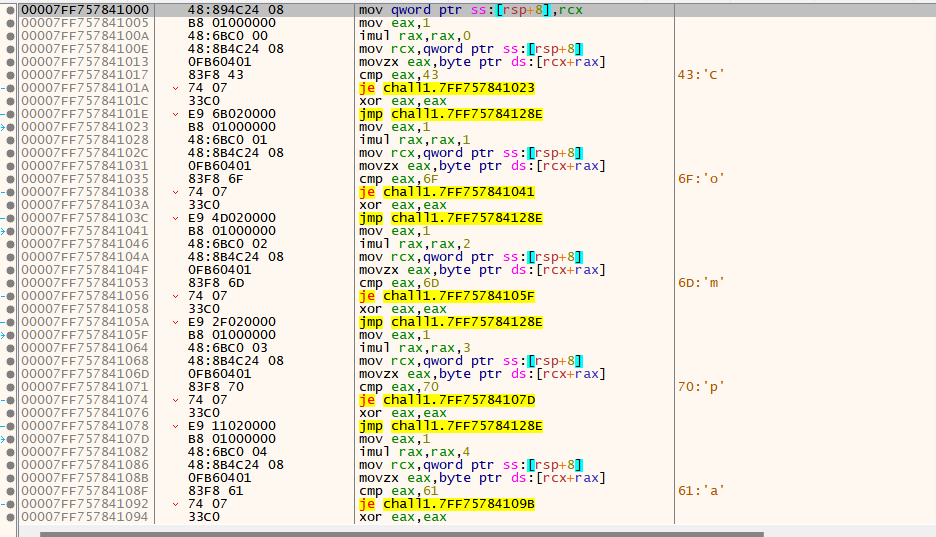Select instruction cmp eax,6D
The height and width of the screenshot is (537, 936).
pos(399,283)
